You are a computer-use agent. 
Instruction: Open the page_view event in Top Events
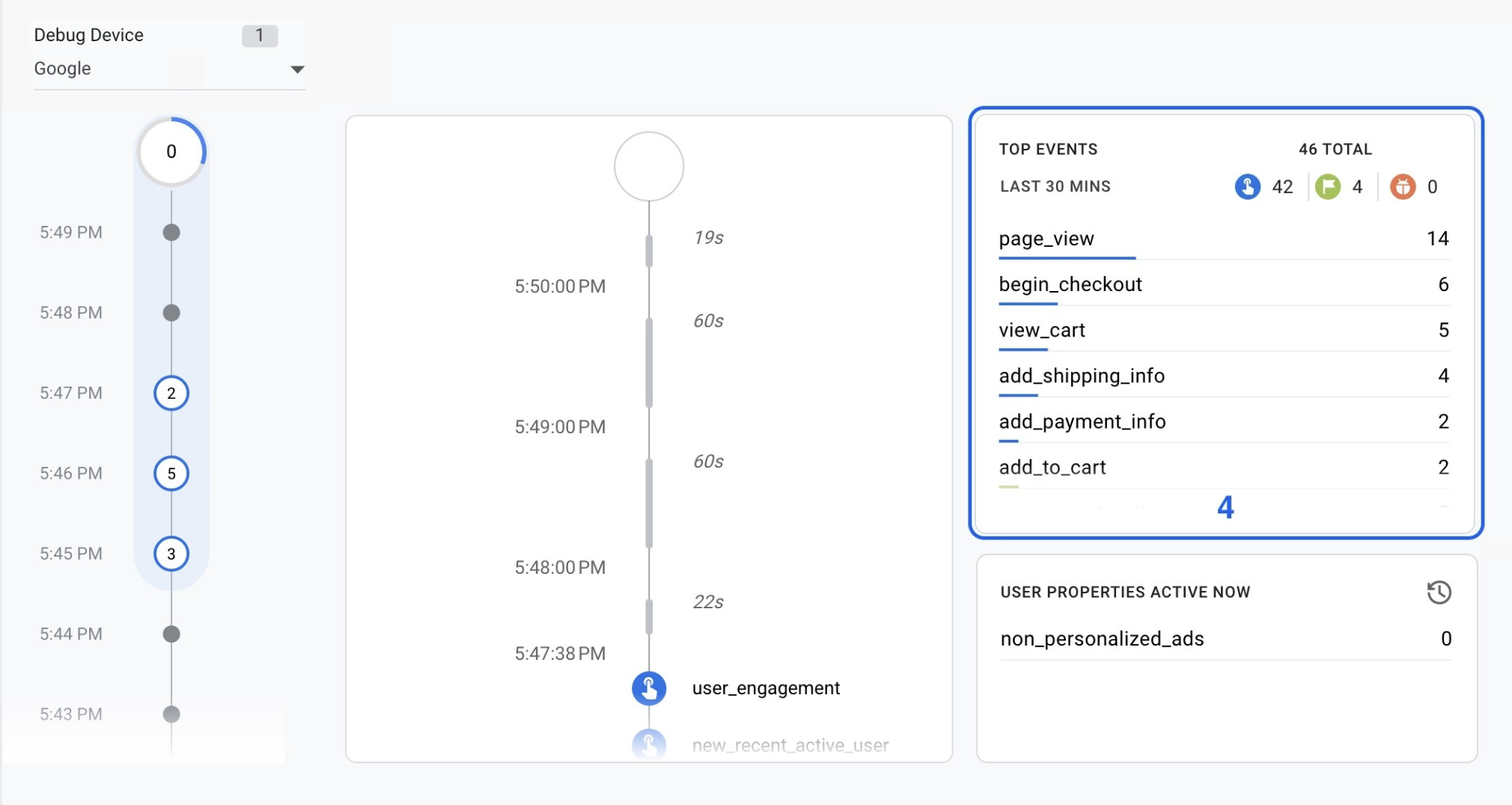coord(1046,239)
